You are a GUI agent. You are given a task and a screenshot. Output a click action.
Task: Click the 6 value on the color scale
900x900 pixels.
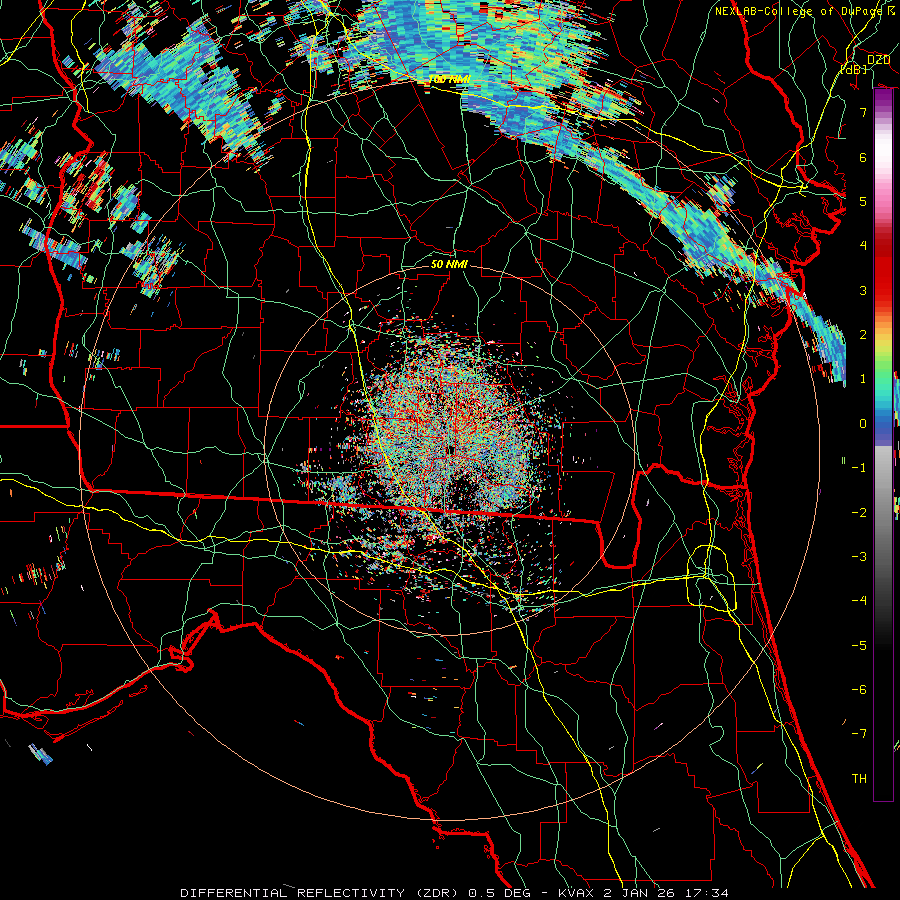pos(863,157)
